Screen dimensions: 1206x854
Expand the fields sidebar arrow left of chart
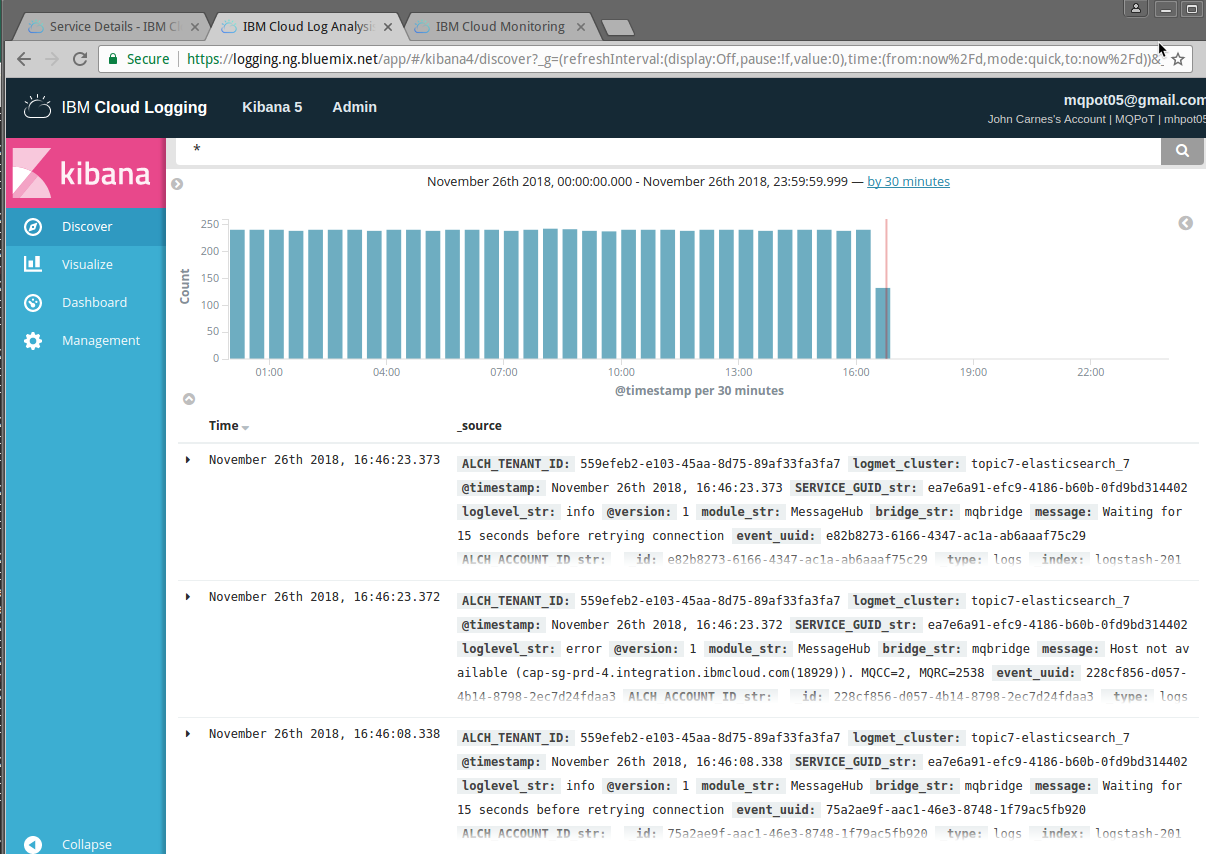pos(177,184)
